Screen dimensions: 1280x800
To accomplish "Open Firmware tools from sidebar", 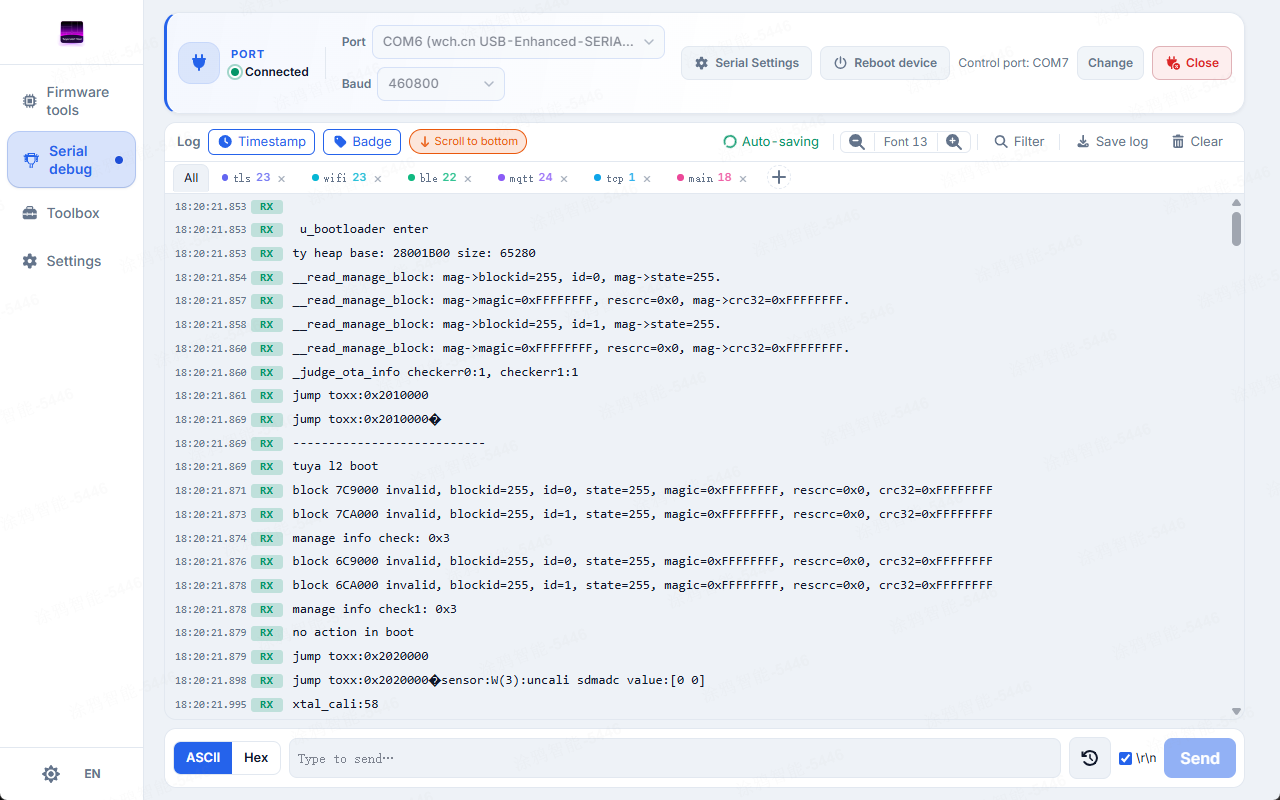I will 71,101.
